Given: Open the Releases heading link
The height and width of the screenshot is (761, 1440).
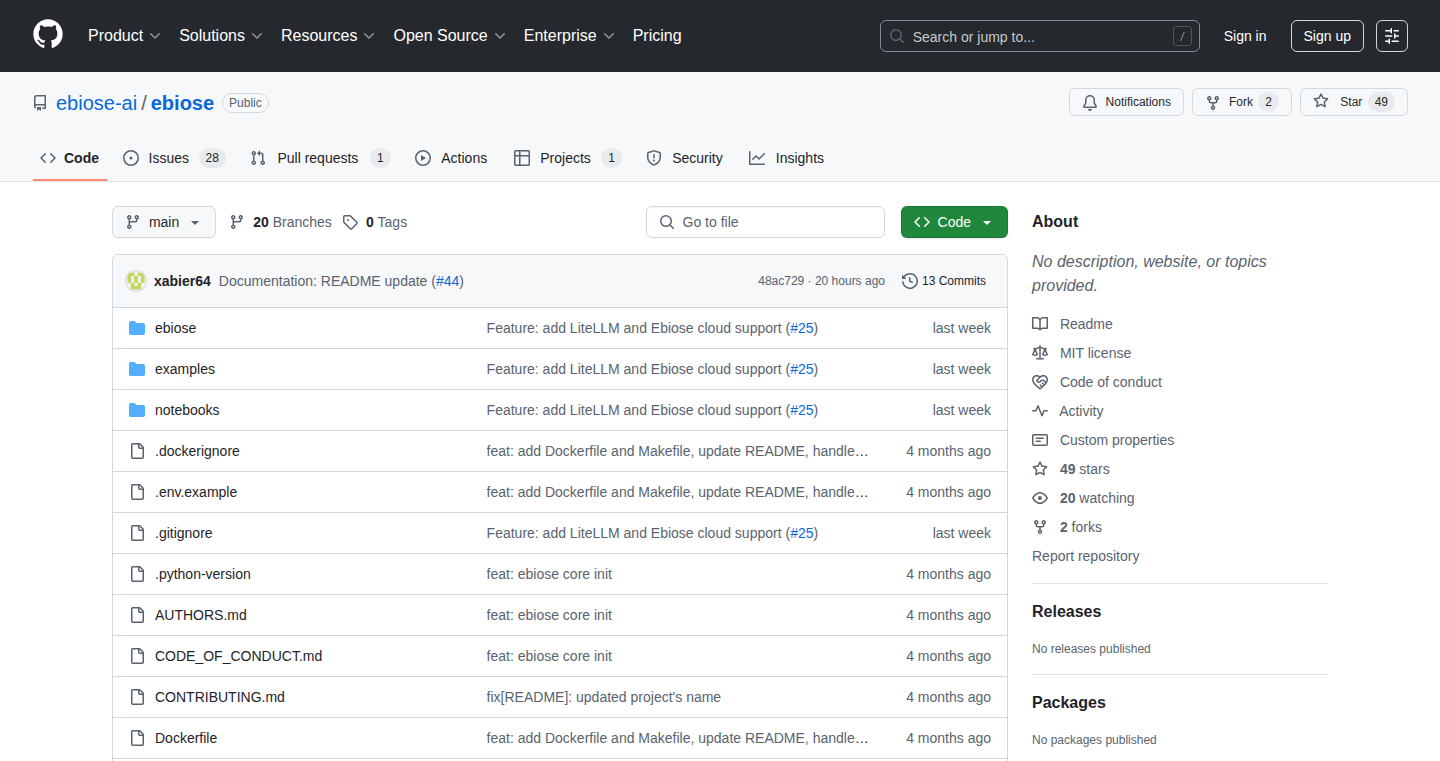Looking at the screenshot, I should (1067, 611).
